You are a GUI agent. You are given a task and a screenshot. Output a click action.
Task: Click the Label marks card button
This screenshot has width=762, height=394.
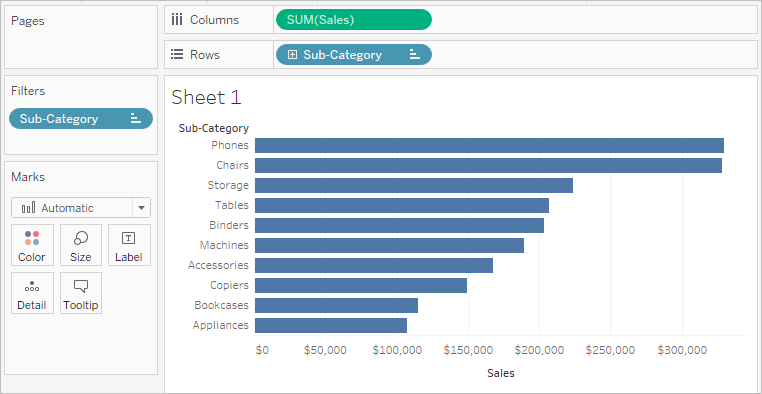pos(129,245)
